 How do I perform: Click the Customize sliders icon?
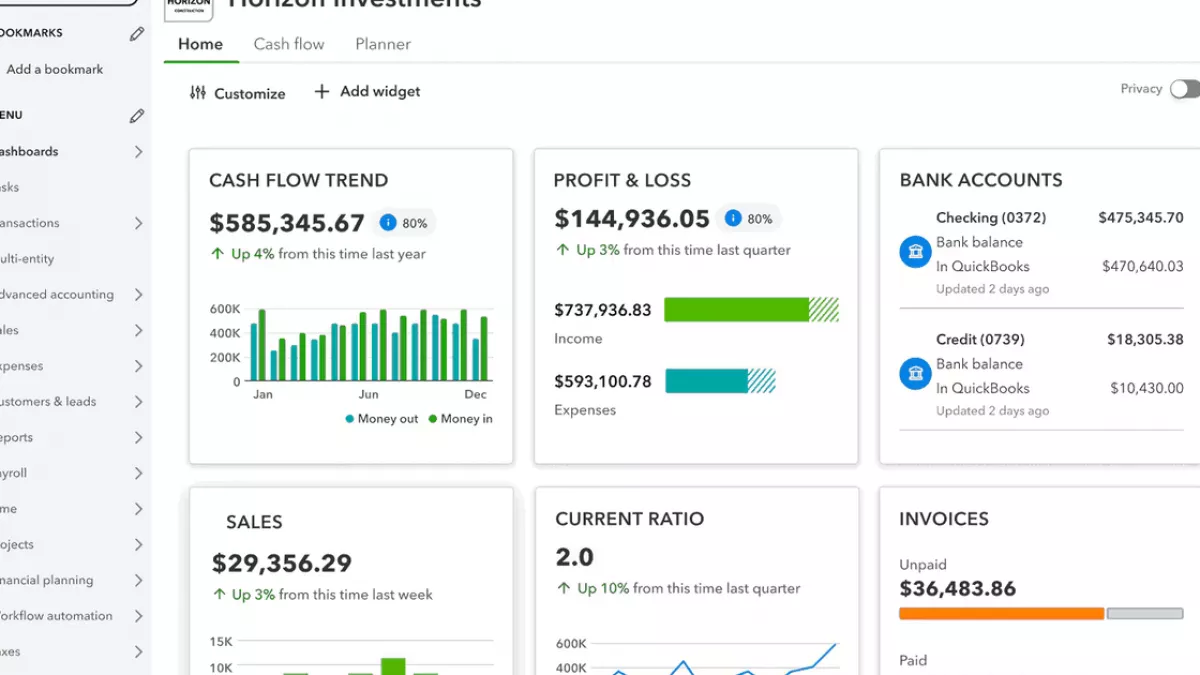coord(198,93)
